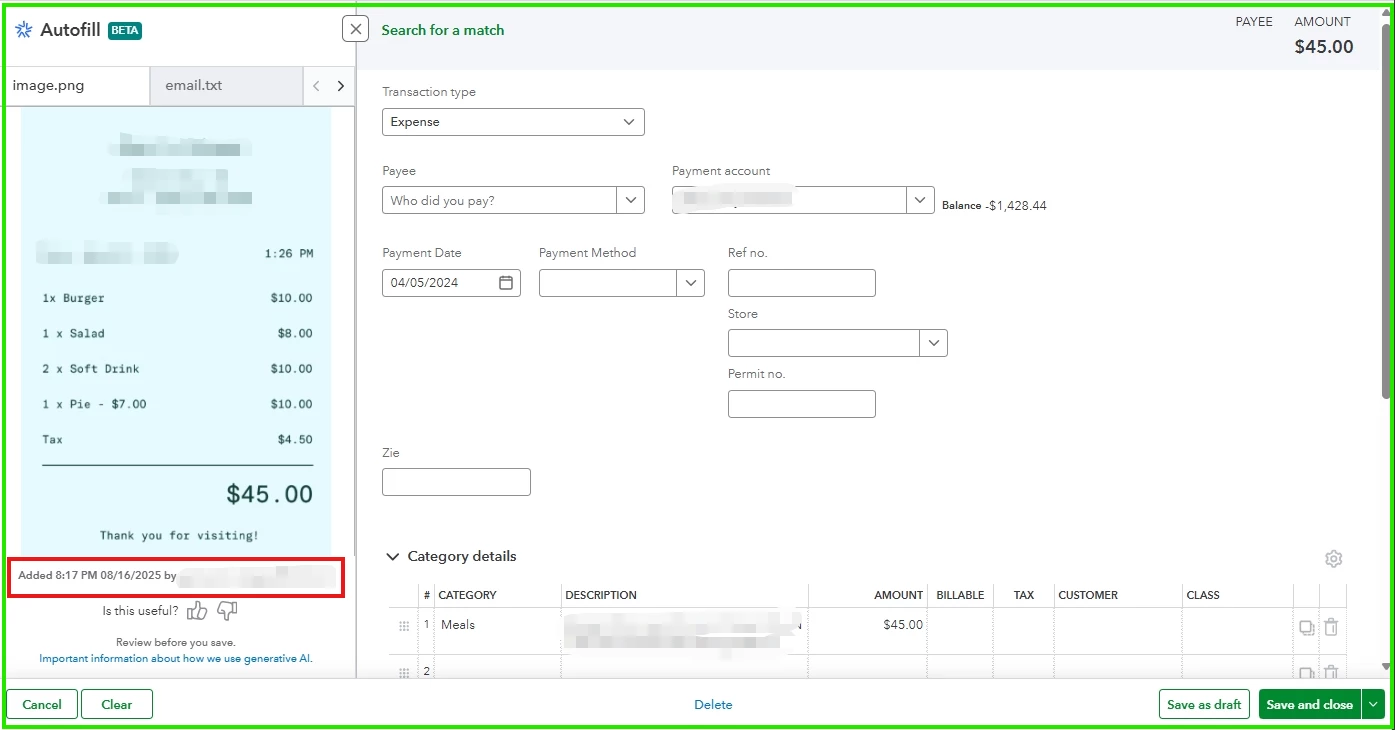The image size is (1395, 730).
Task: Click the BETA badge
Action: [125, 30]
